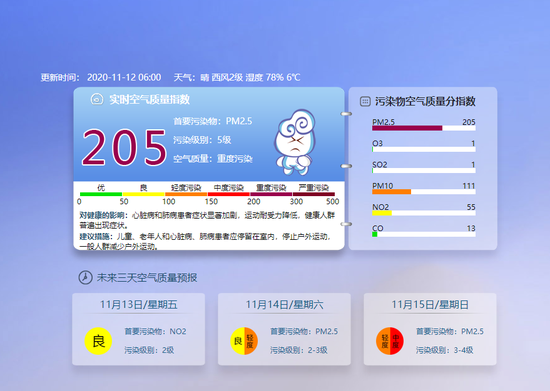The height and width of the screenshot is (391, 550).
Task: Click the PM2.5 index progress bar
Action: (424, 128)
